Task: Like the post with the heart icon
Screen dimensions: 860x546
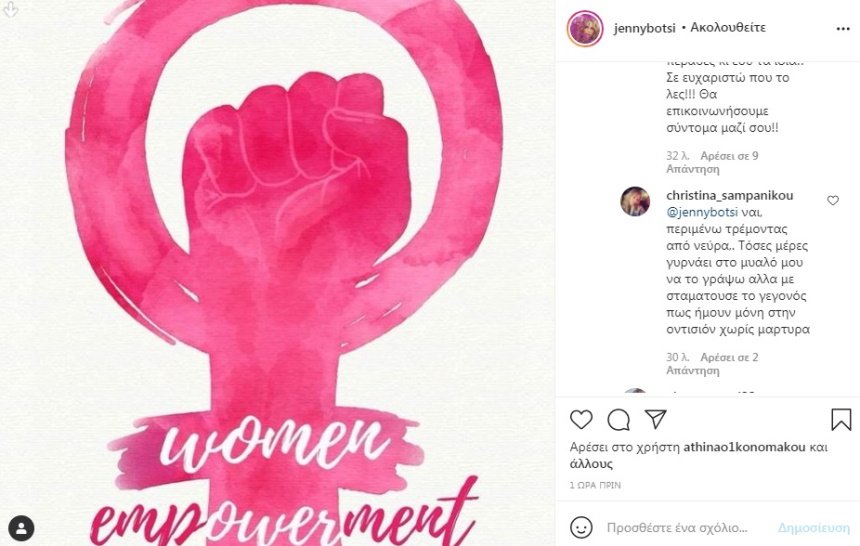Action: (581, 420)
